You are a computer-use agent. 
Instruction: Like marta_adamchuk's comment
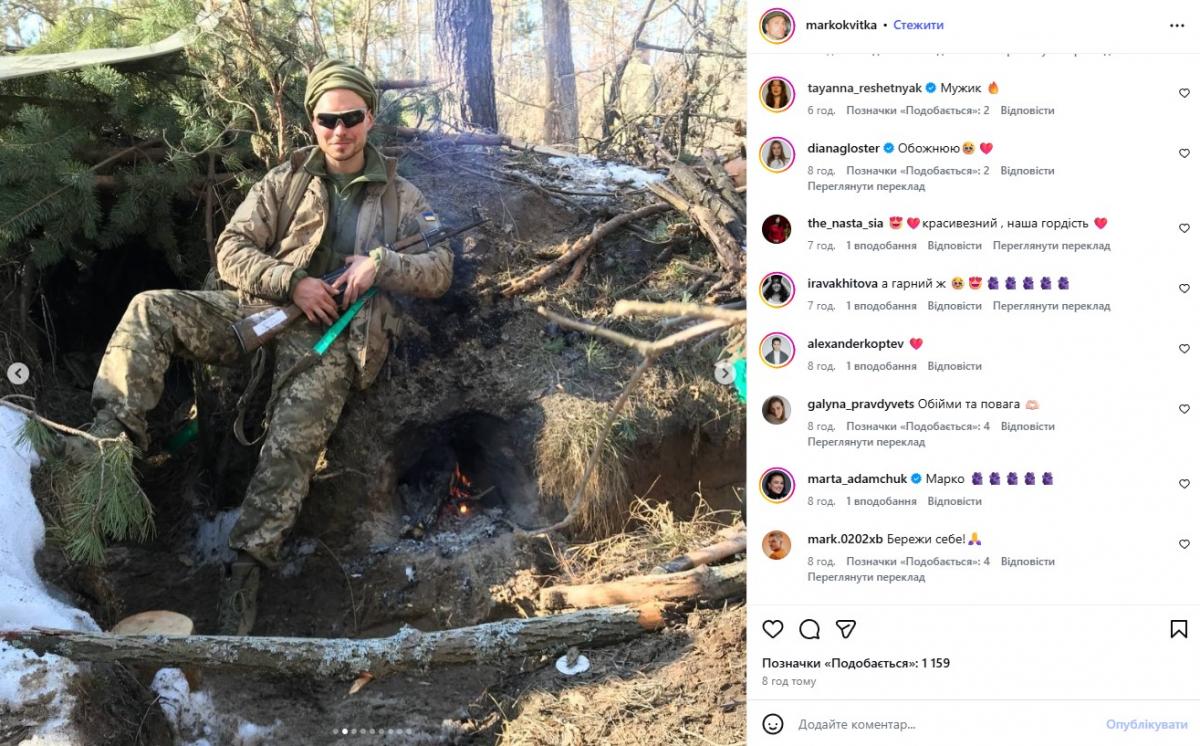click(x=1184, y=484)
